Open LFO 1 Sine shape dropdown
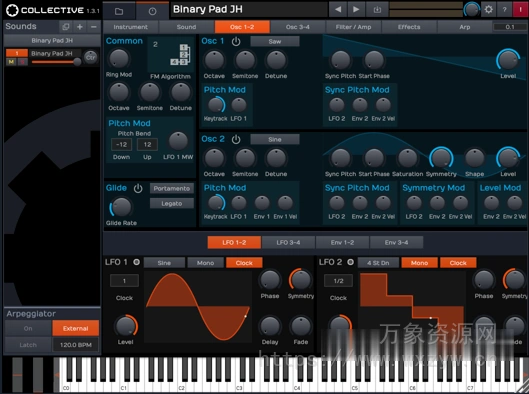The width and height of the screenshot is (529, 394). point(164,263)
